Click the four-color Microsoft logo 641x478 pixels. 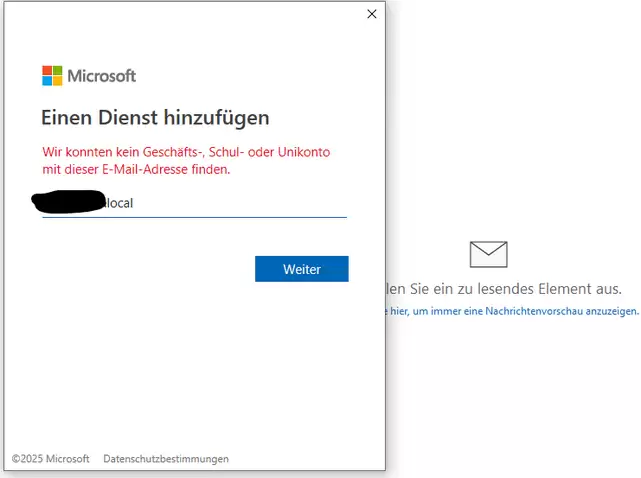tap(52, 76)
